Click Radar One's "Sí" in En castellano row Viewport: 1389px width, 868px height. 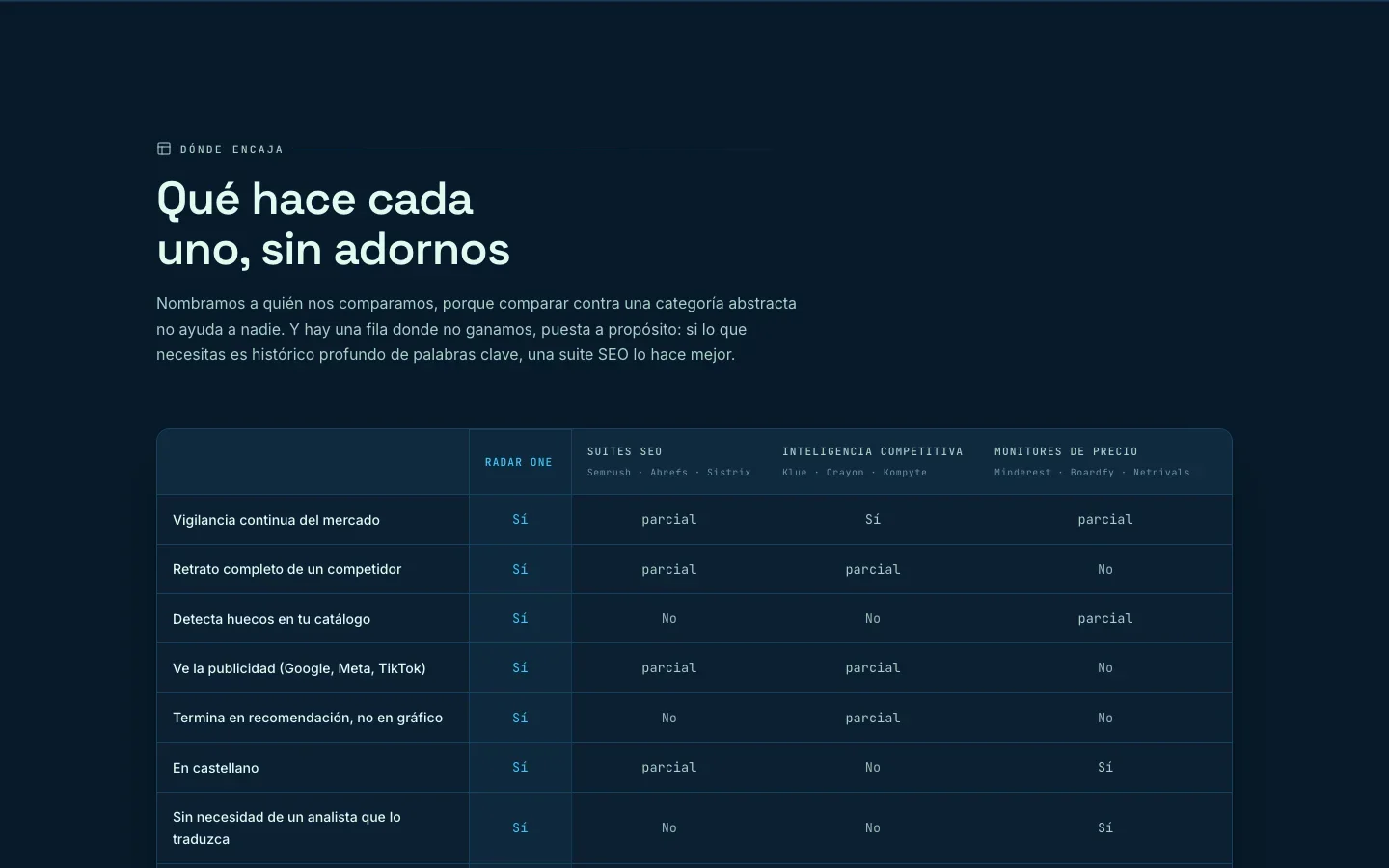[520, 768]
